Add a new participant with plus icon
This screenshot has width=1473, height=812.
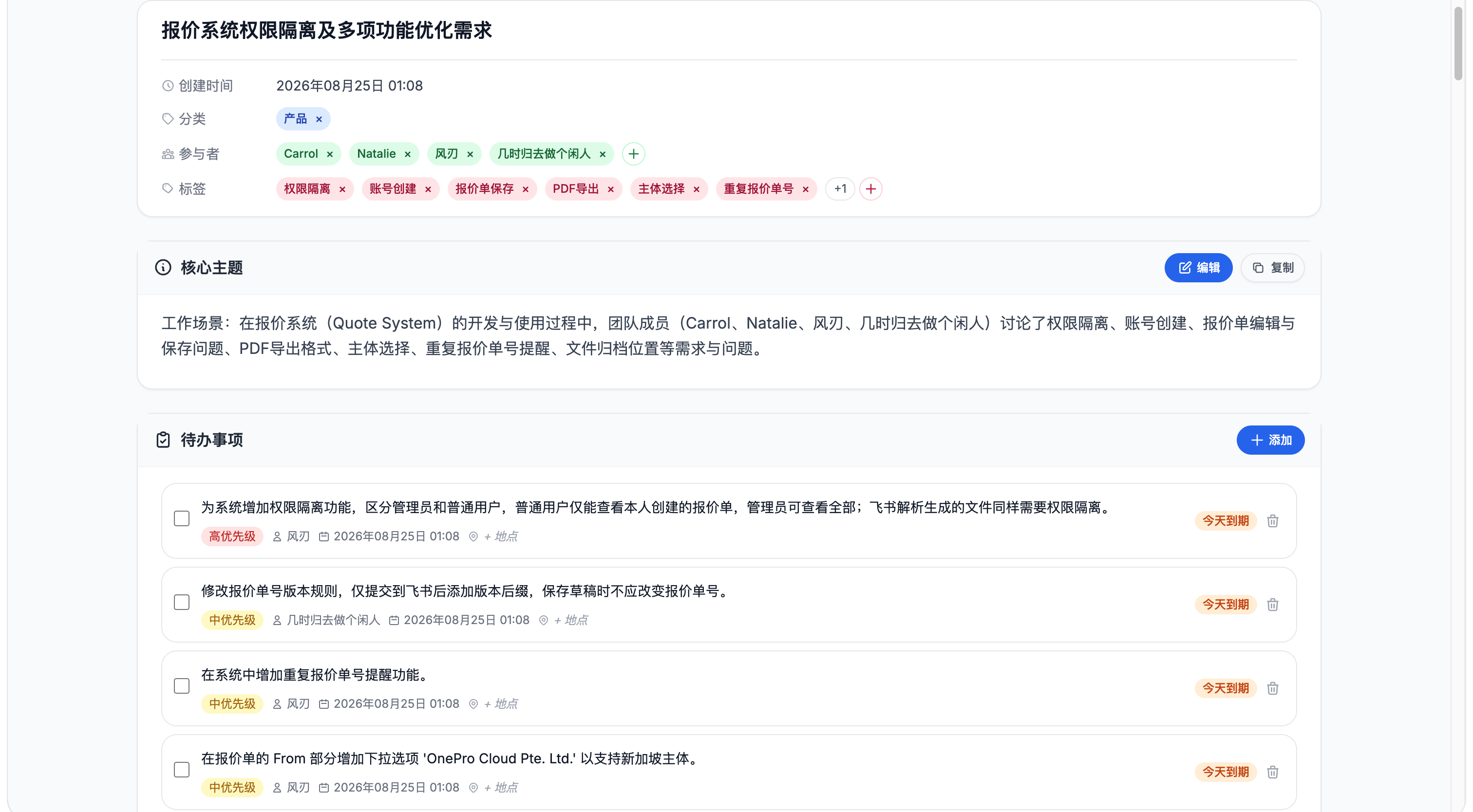coord(634,154)
